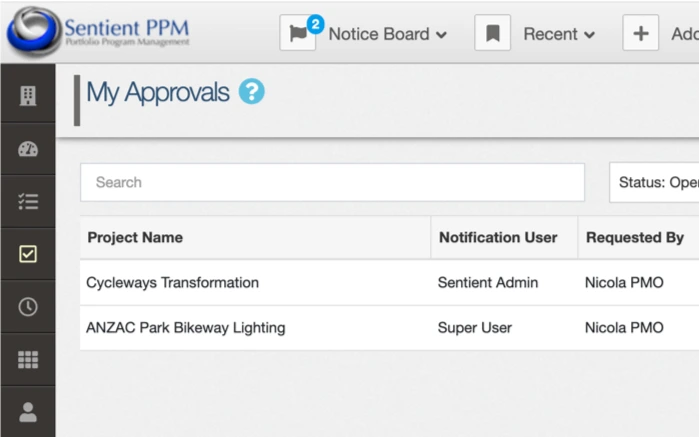Click the My Approvals help icon

pyautogui.click(x=251, y=91)
